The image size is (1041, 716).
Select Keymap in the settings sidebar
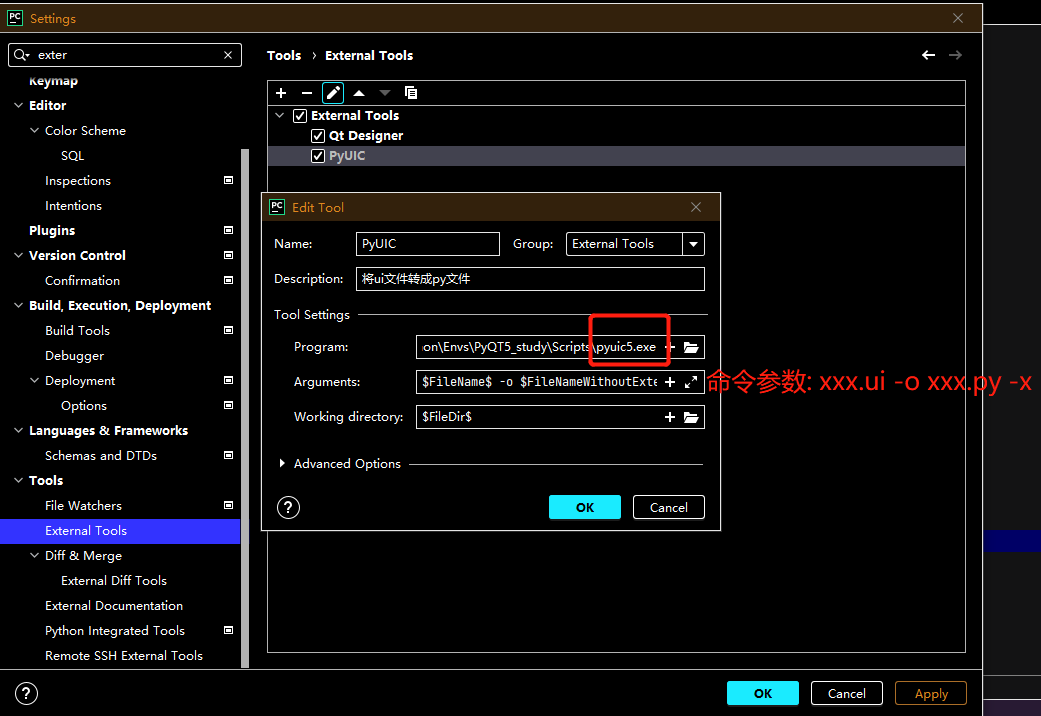54,81
